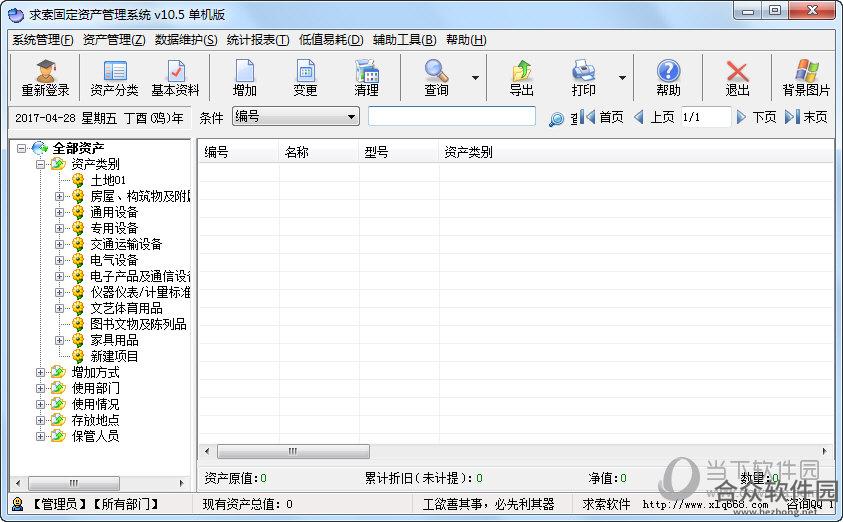Screen dimensions: 843x522
Task: Select 房屋、构筑物 tree item
Action: pyautogui.click(x=140, y=196)
